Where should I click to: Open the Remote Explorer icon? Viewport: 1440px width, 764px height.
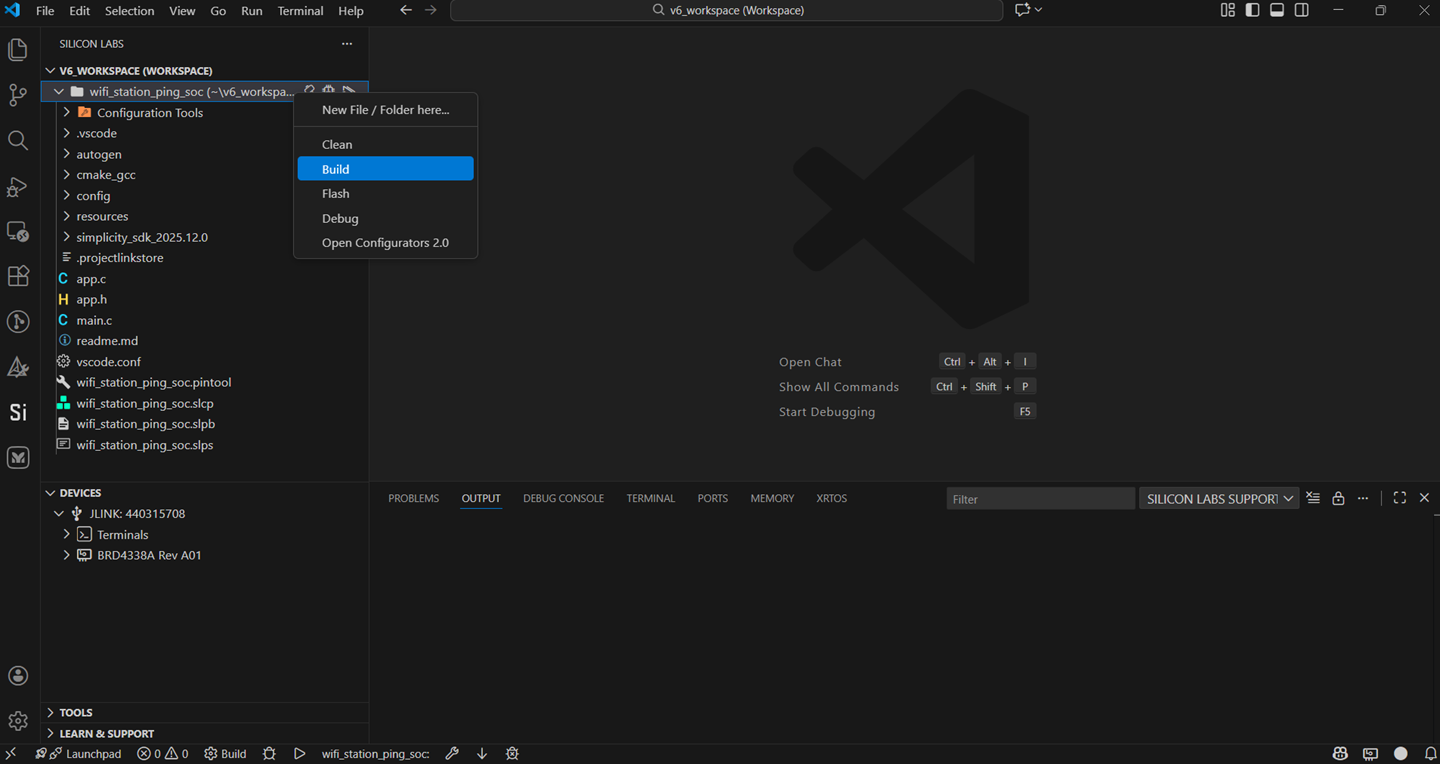pyautogui.click(x=17, y=232)
